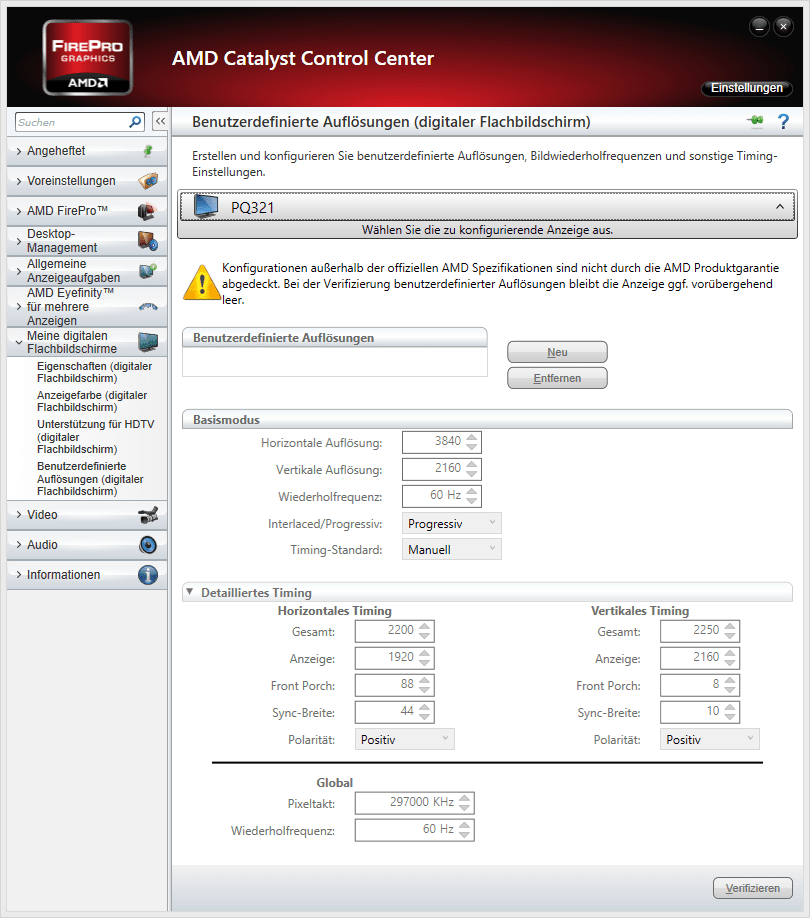Click the horizontal Front Porch stepper at 88
This screenshot has height=918, width=810.
(x=425, y=685)
